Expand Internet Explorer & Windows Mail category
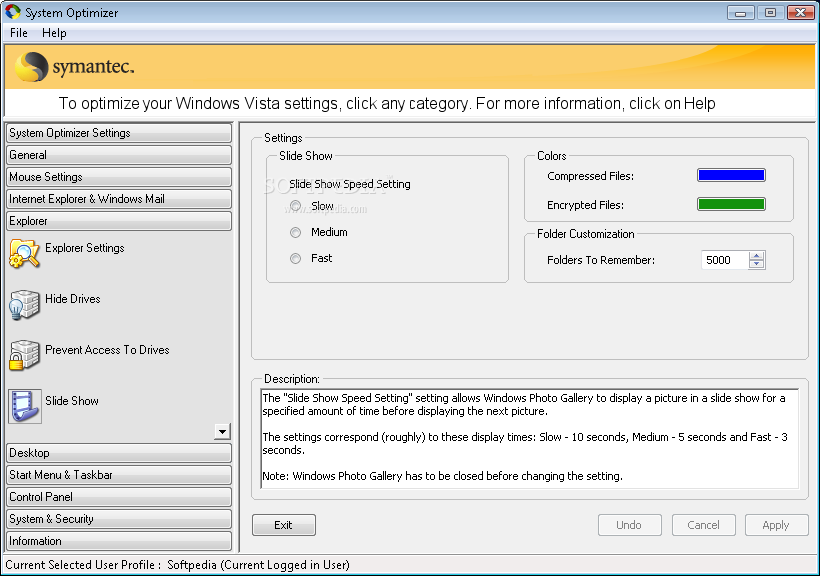 tap(119, 199)
